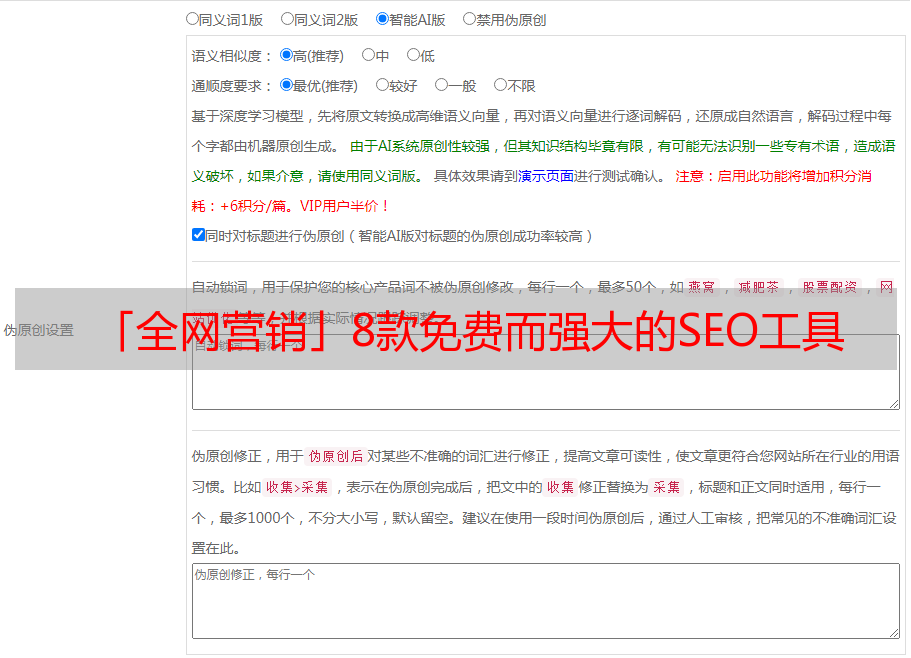Click the 伪原创修正 textarea resize handle
The height and width of the screenshot is (658, 911).
[894, 633]
